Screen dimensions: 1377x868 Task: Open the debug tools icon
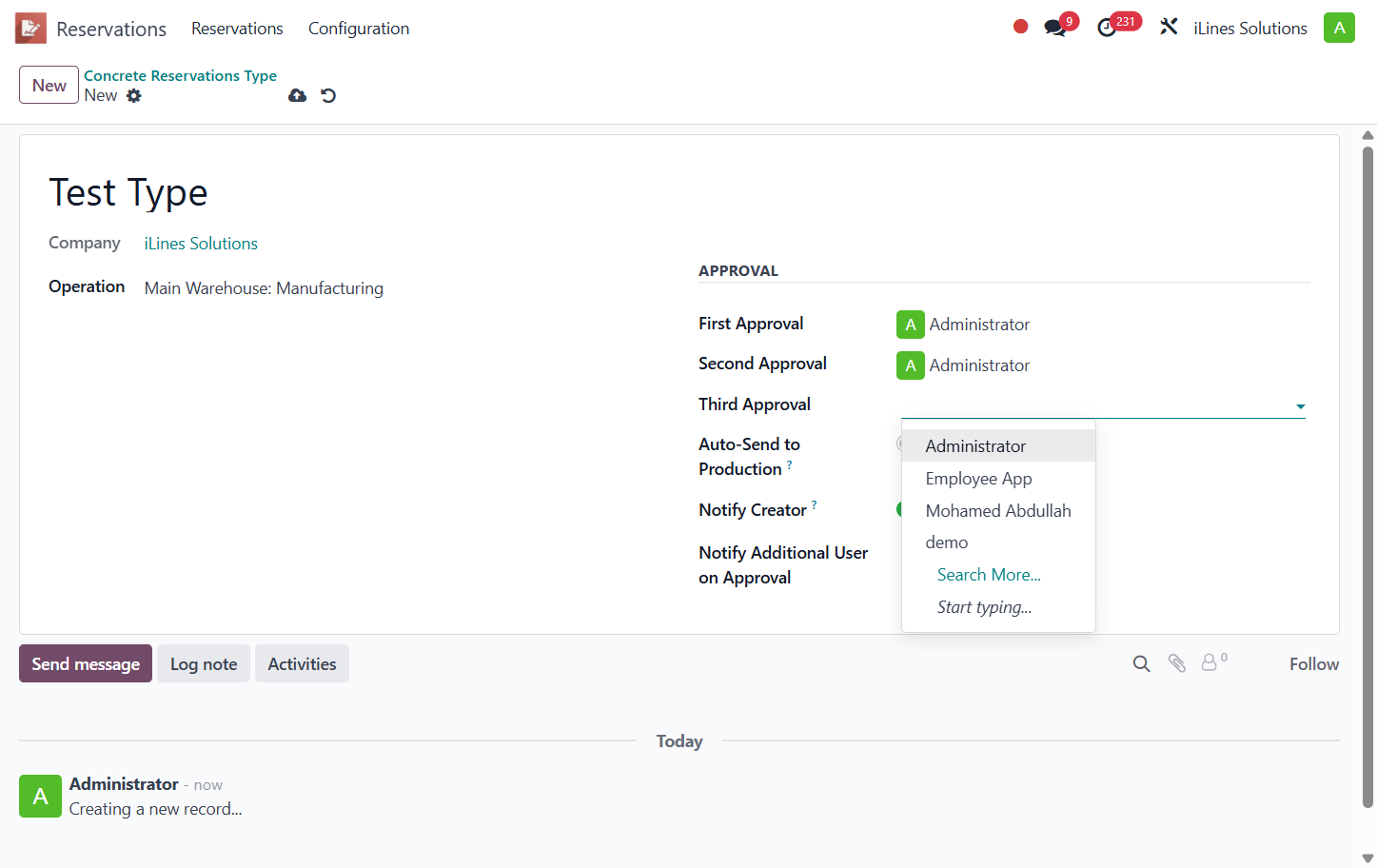[1169, 28]
